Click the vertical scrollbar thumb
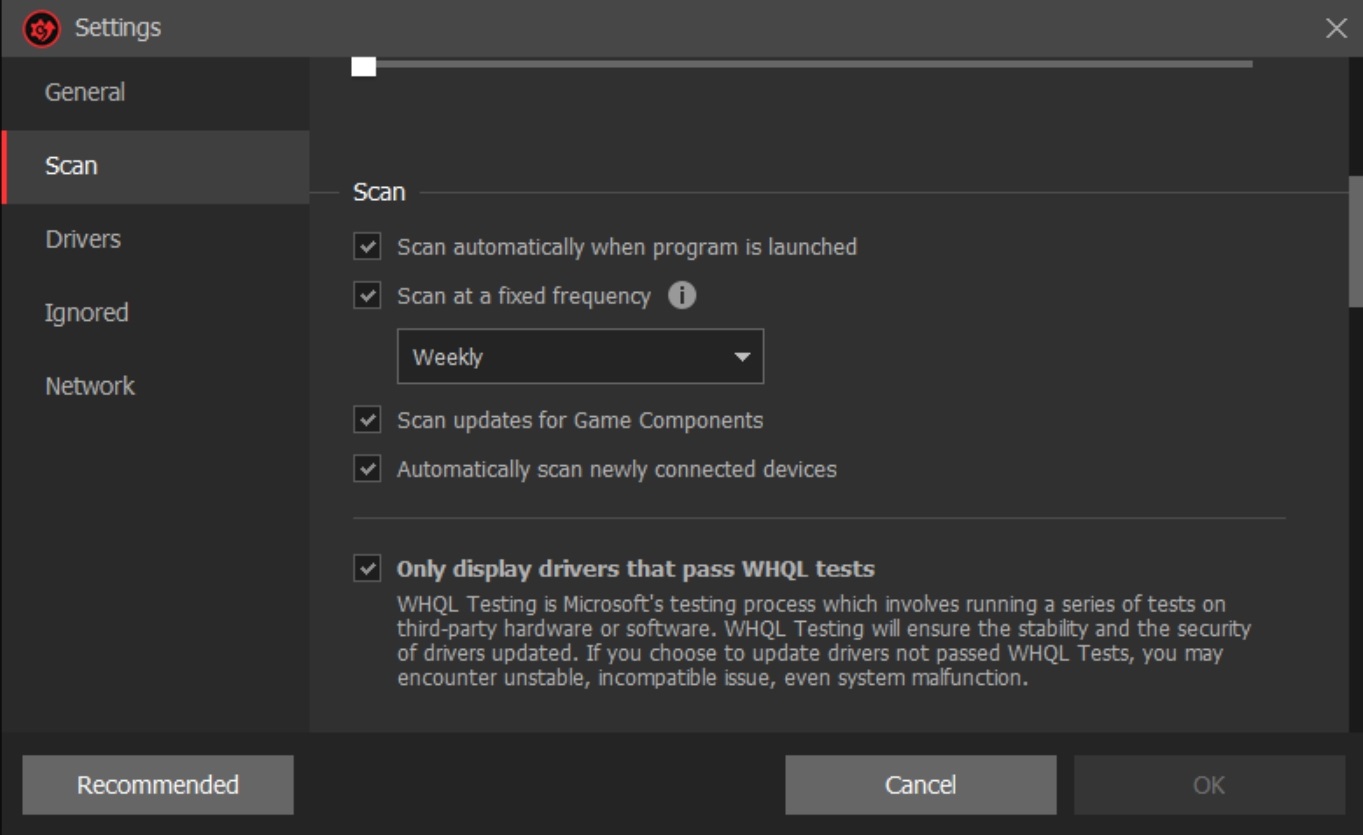 pyautogui.click(x=1355, y=241)
